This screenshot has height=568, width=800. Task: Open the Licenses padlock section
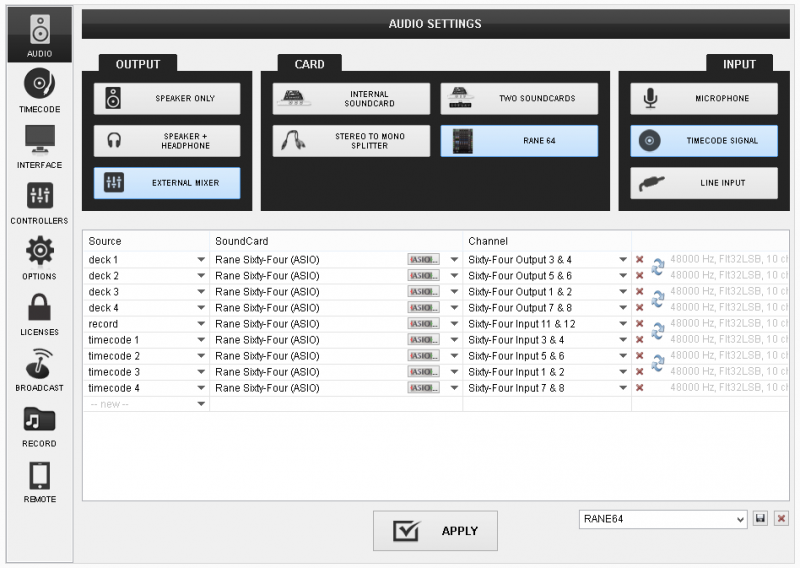pyautogui.click(x=40, y=314)
